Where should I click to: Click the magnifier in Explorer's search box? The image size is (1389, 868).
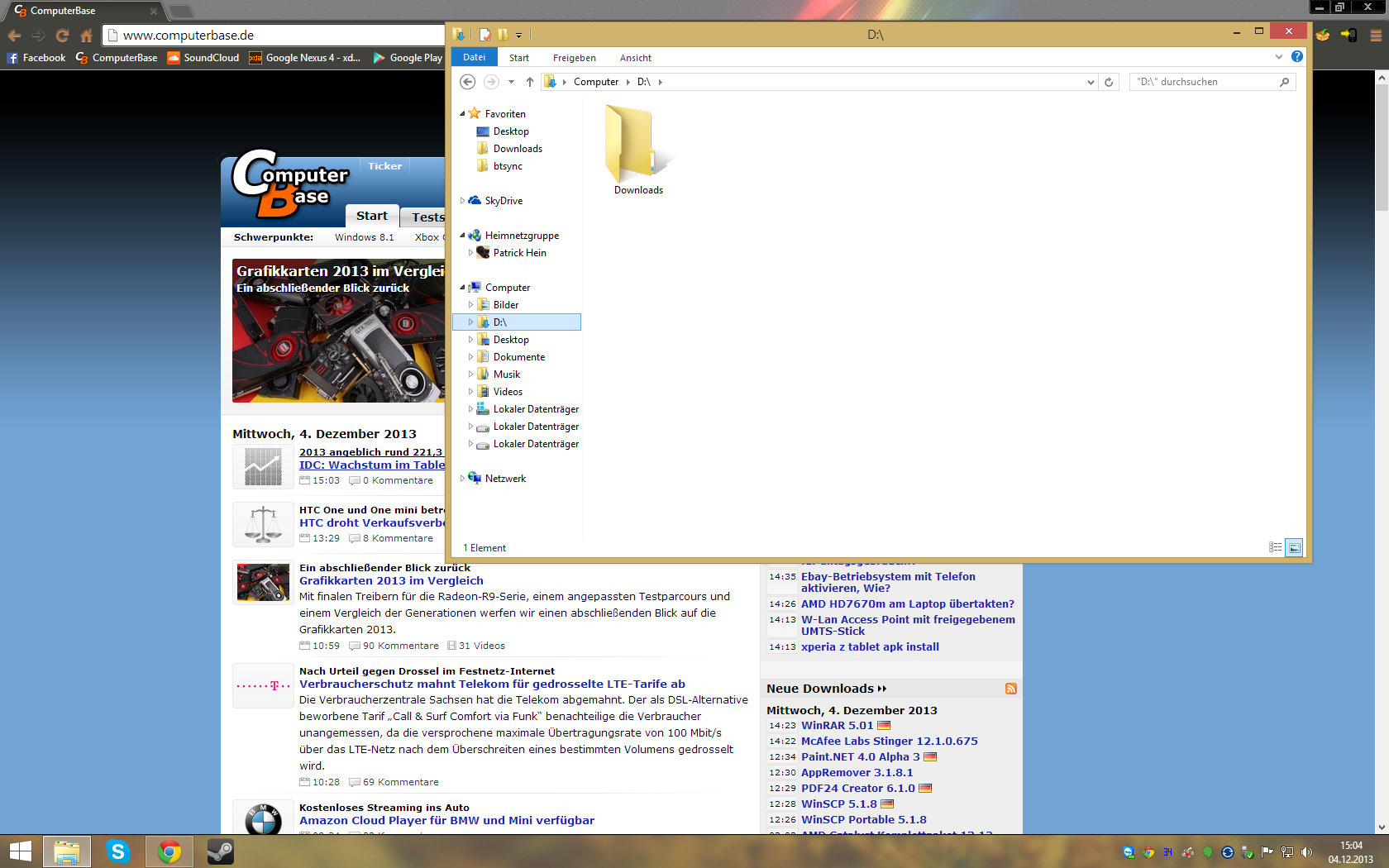tap(1284, 82)
